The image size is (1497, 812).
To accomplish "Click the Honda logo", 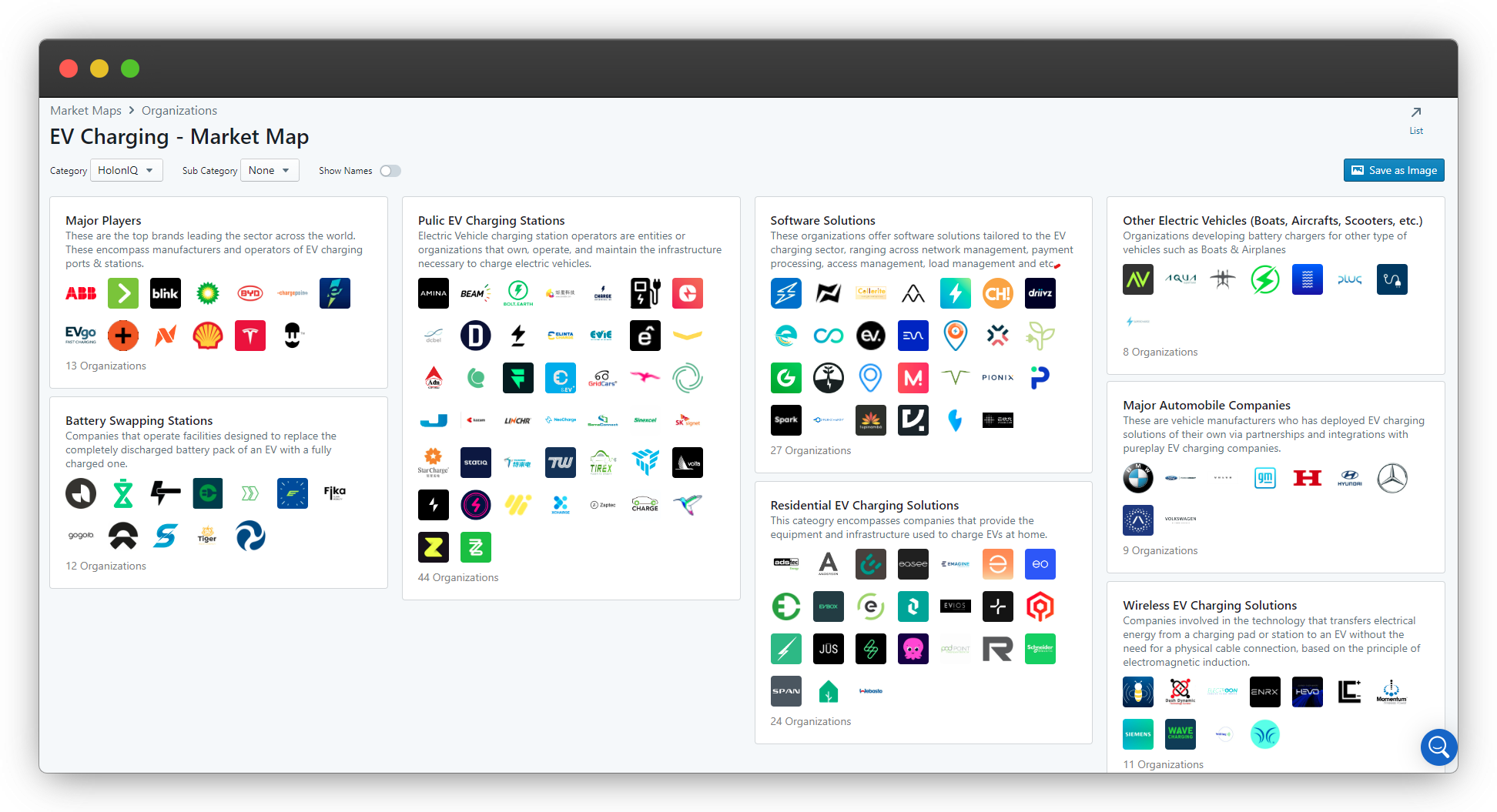I will click(1308, 478).
